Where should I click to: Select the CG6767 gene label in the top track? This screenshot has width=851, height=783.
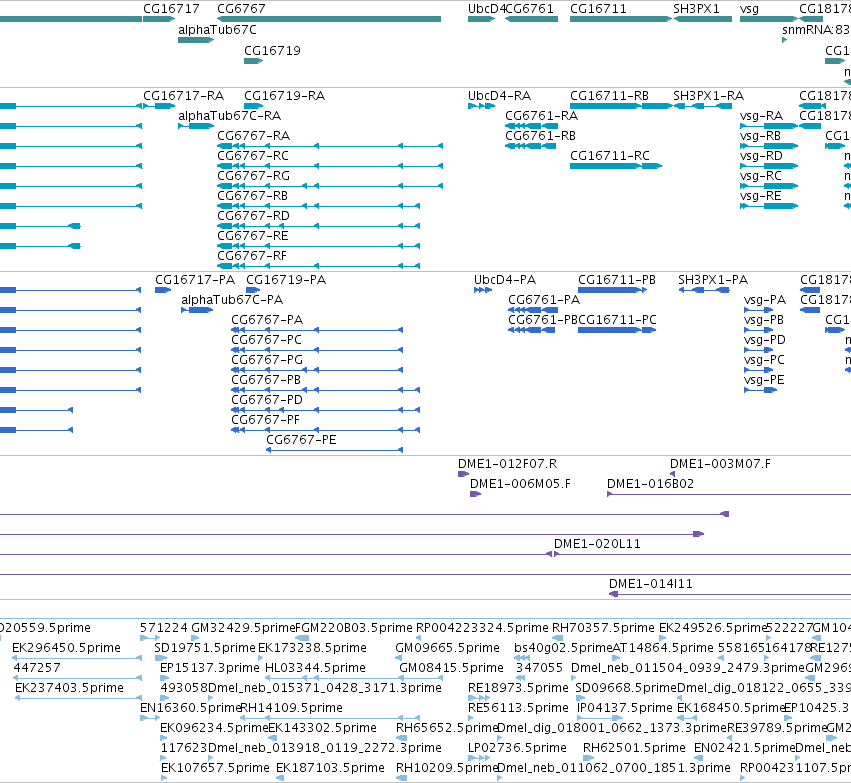pyautogui.click(x=242, y=9)
